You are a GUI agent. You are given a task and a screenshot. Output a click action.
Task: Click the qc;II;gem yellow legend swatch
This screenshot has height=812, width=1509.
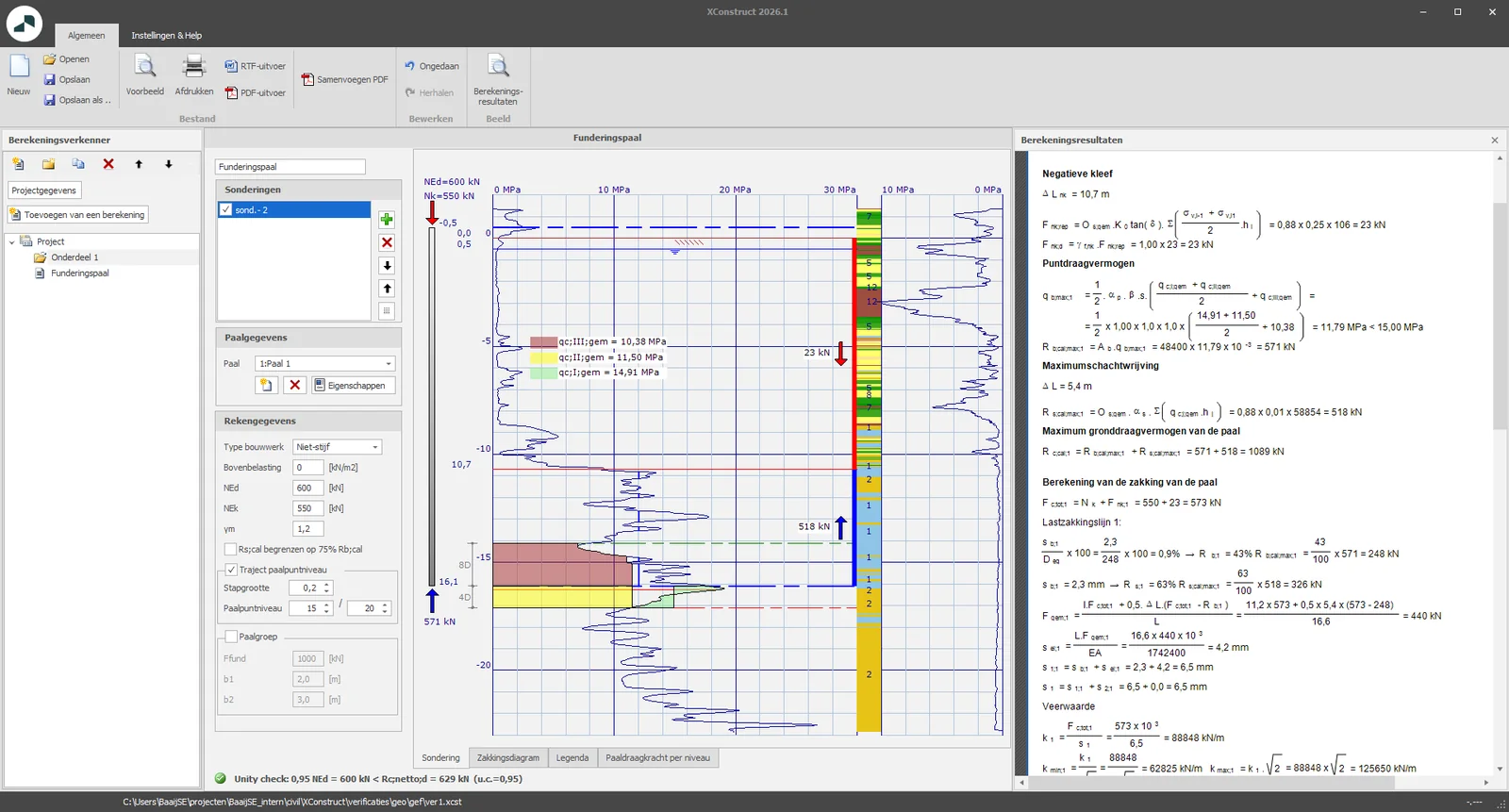tap(543, 357)
